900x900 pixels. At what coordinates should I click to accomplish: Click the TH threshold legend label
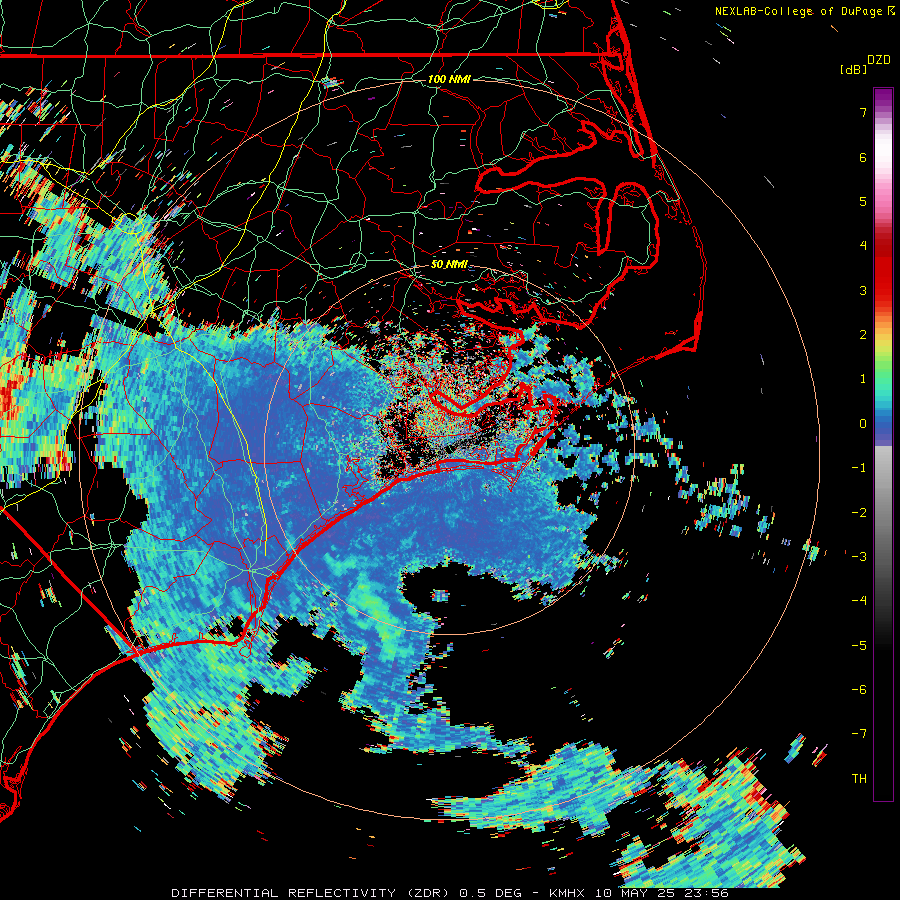tap(859, 779)
